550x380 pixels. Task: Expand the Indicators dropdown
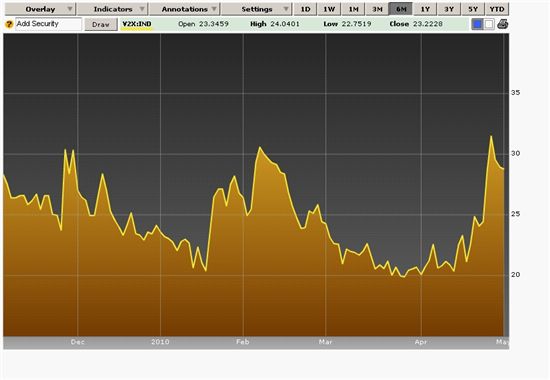113,9
